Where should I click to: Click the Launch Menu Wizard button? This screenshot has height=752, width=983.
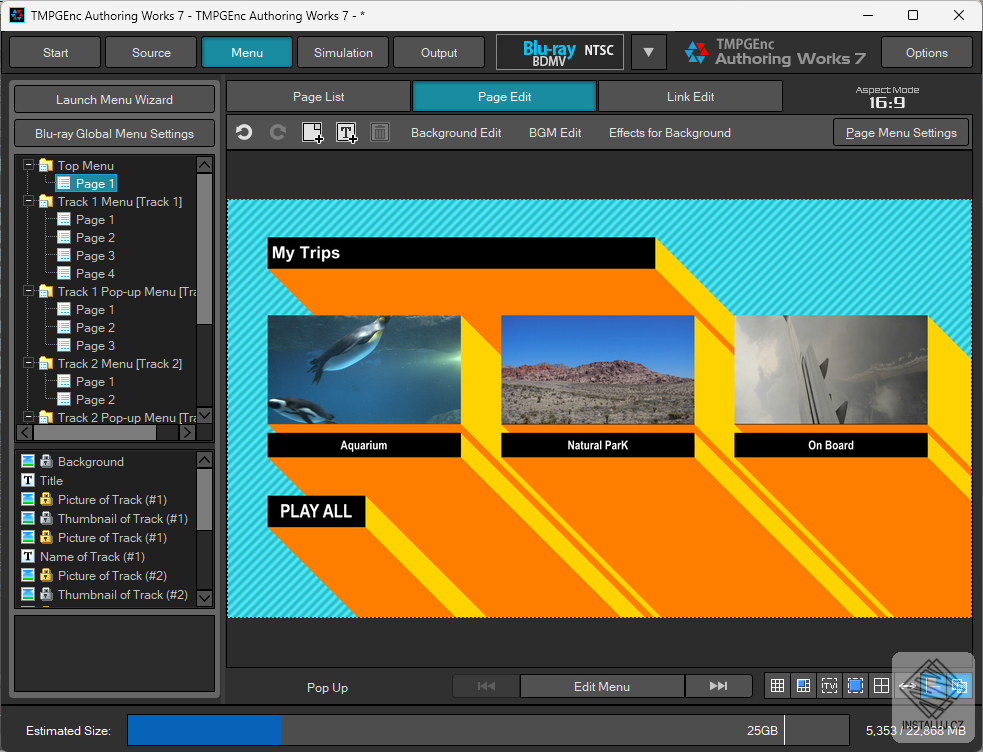point(114,100)
